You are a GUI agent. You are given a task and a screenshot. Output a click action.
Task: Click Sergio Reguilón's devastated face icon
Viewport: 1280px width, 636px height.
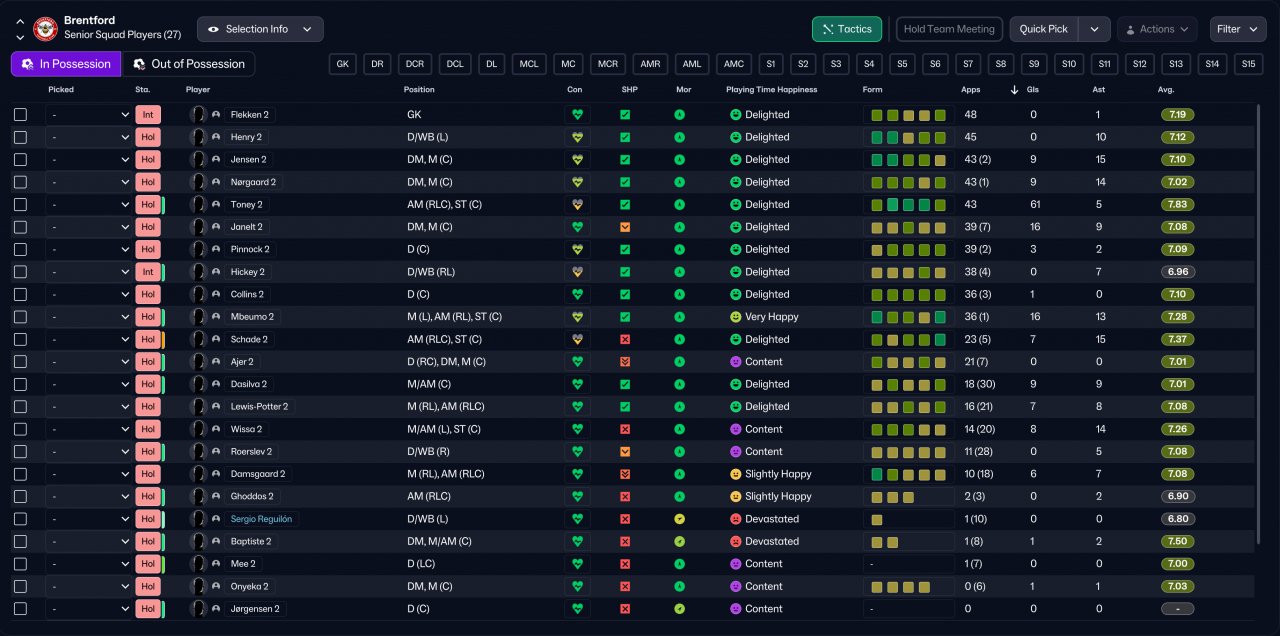point(735,519)
